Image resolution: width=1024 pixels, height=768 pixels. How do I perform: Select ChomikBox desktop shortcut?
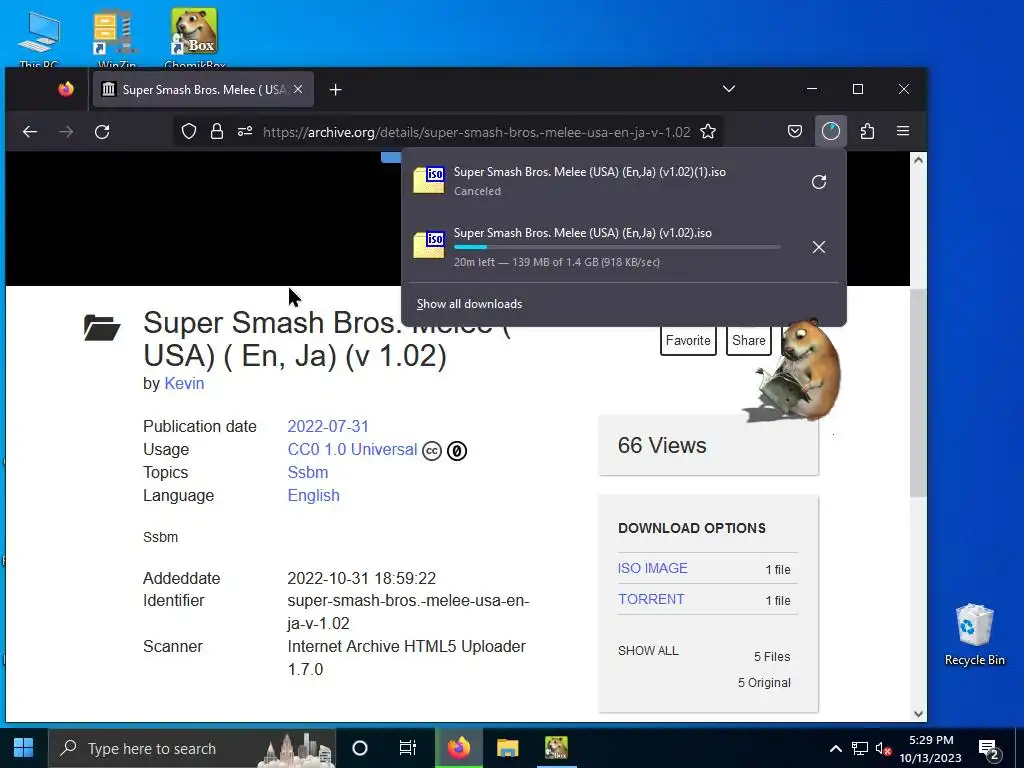tap(195, 39)
